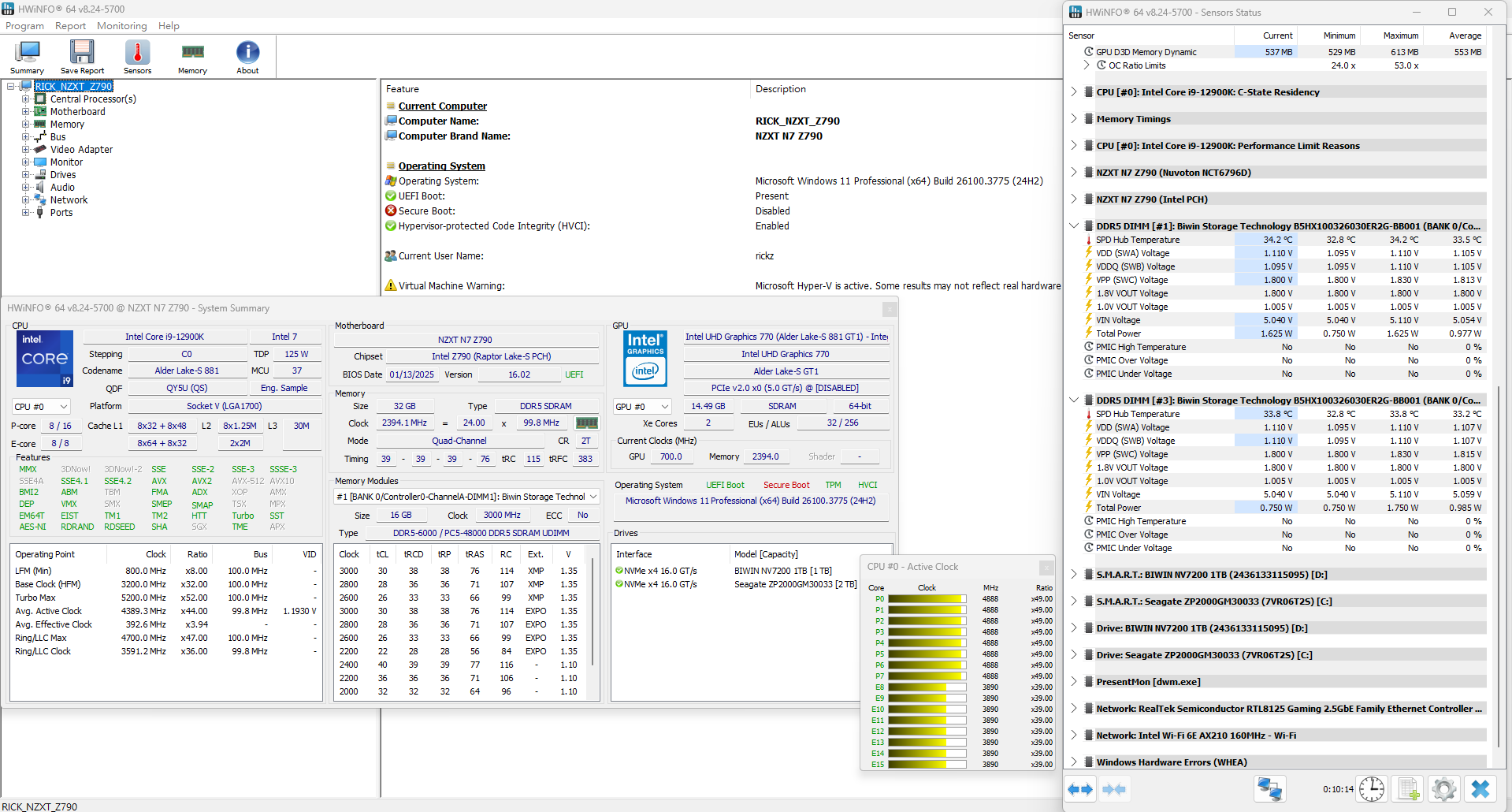Expand the Motherboard tree node
This screenshot has width=1512, height=812.
[x=25, y=112]
